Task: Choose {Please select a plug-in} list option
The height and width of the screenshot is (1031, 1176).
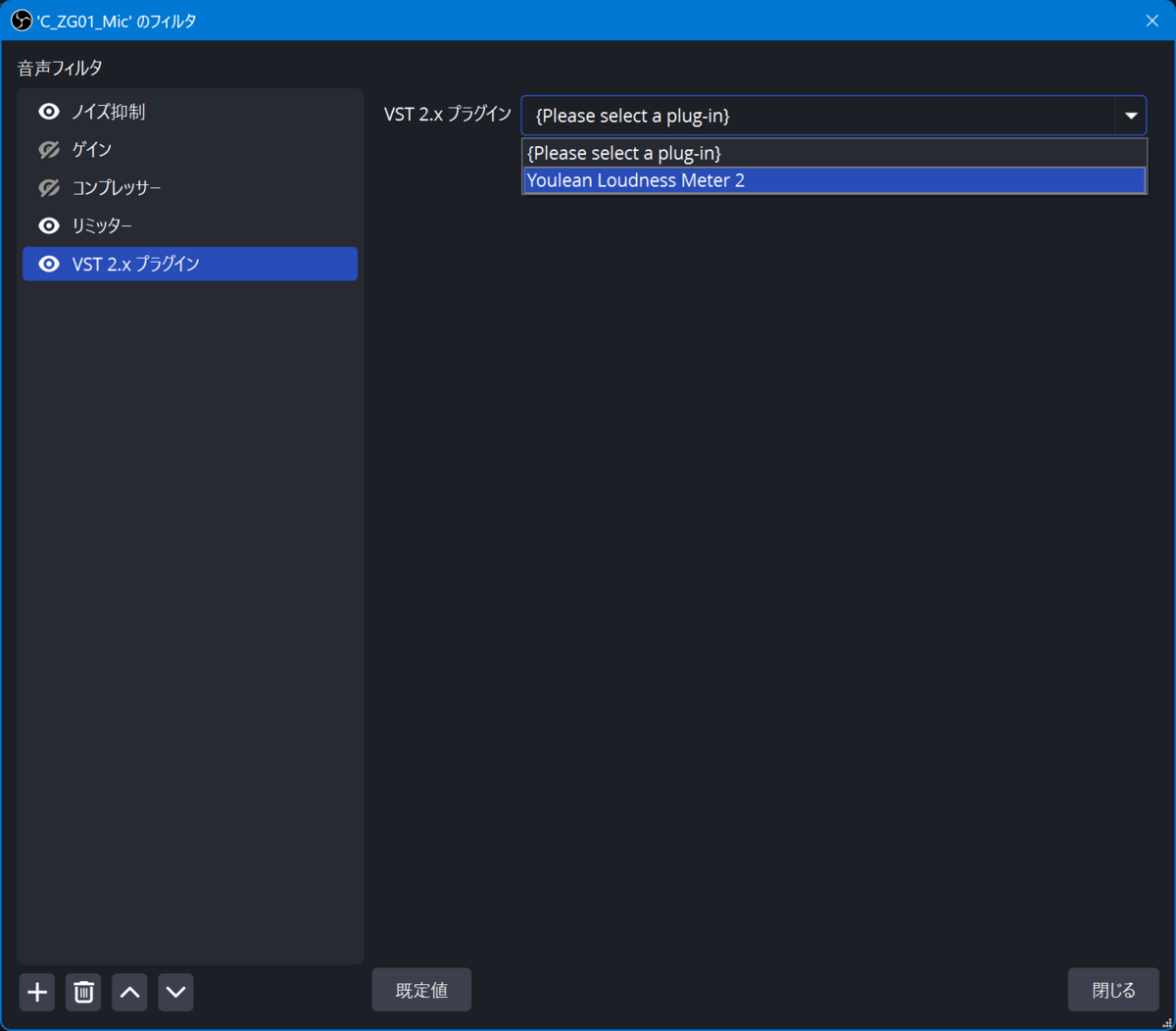Action: tap(834, 153)
